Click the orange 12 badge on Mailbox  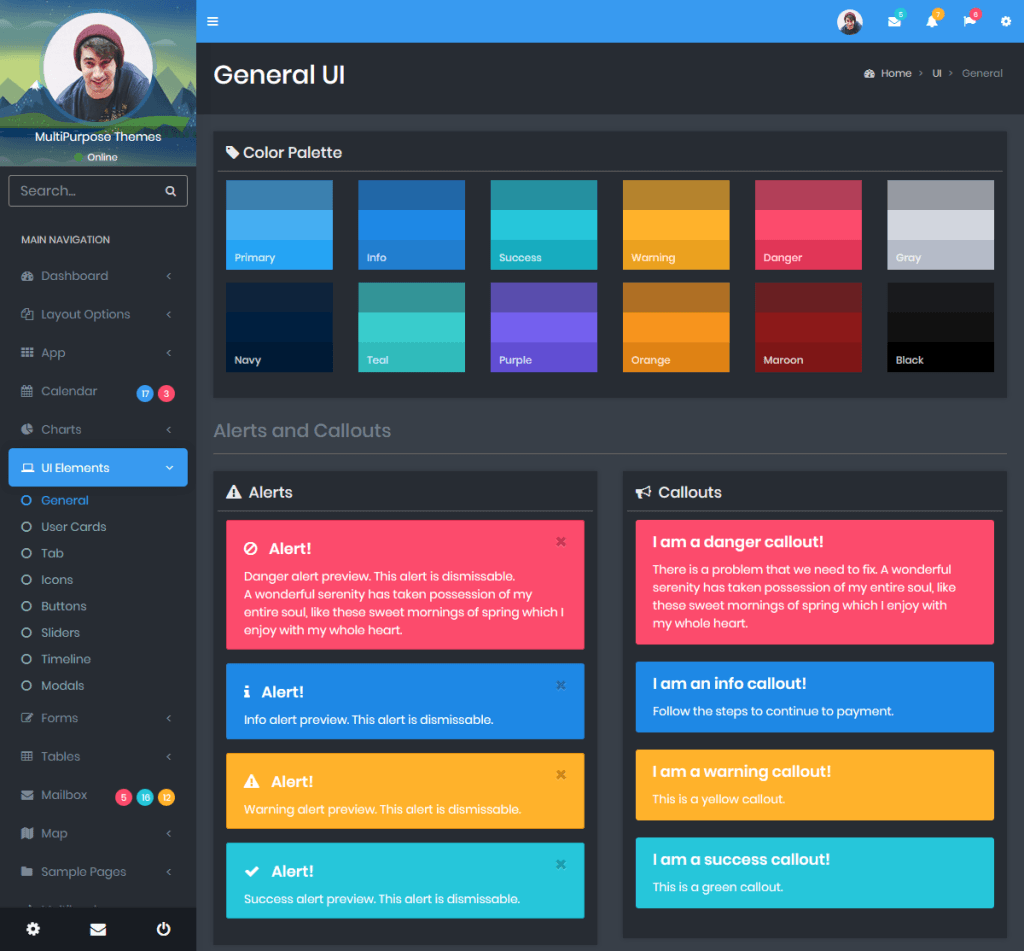[x=167, y=798]
